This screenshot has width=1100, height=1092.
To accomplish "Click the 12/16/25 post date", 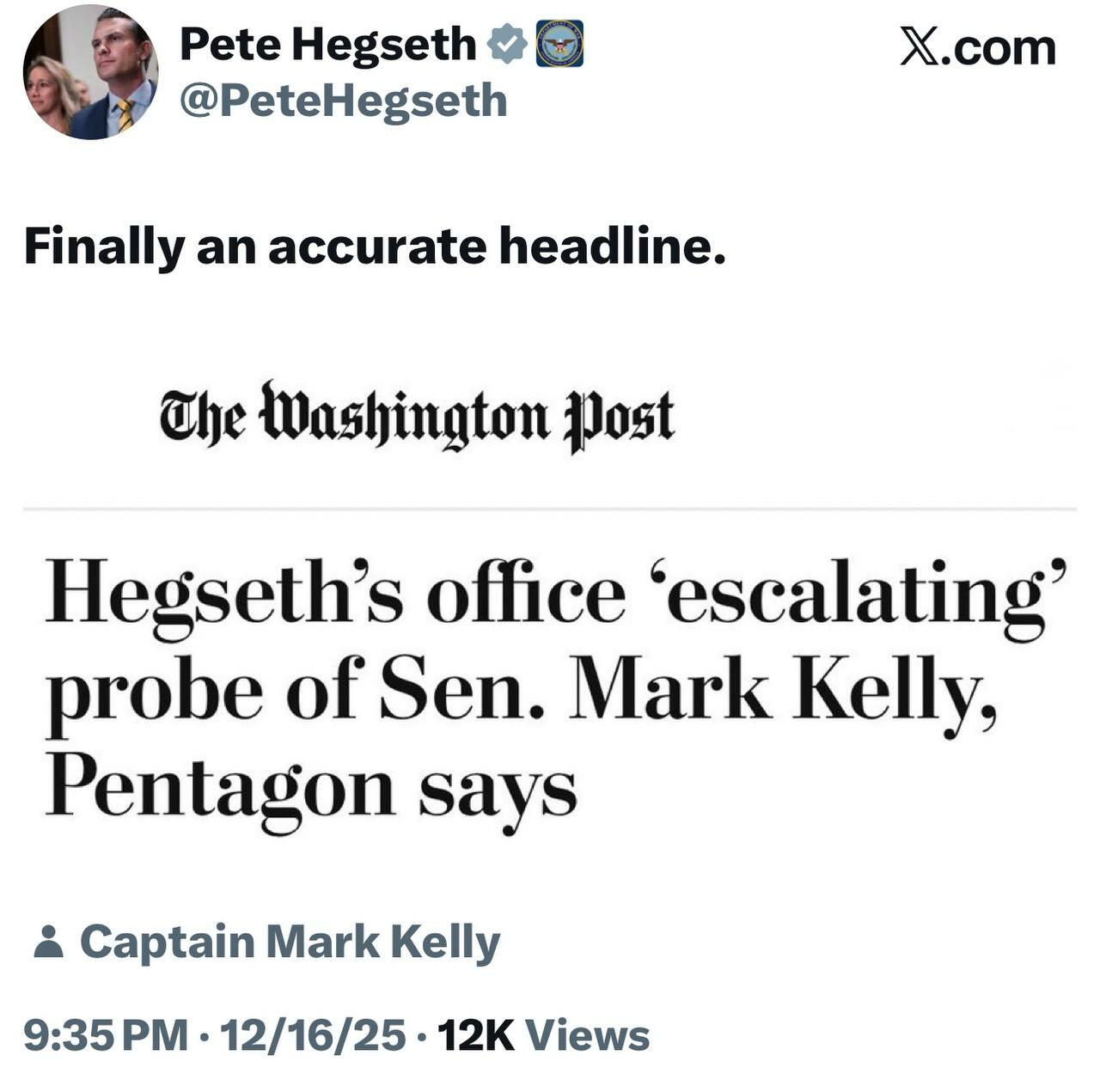I will [x=314, y=1035].
